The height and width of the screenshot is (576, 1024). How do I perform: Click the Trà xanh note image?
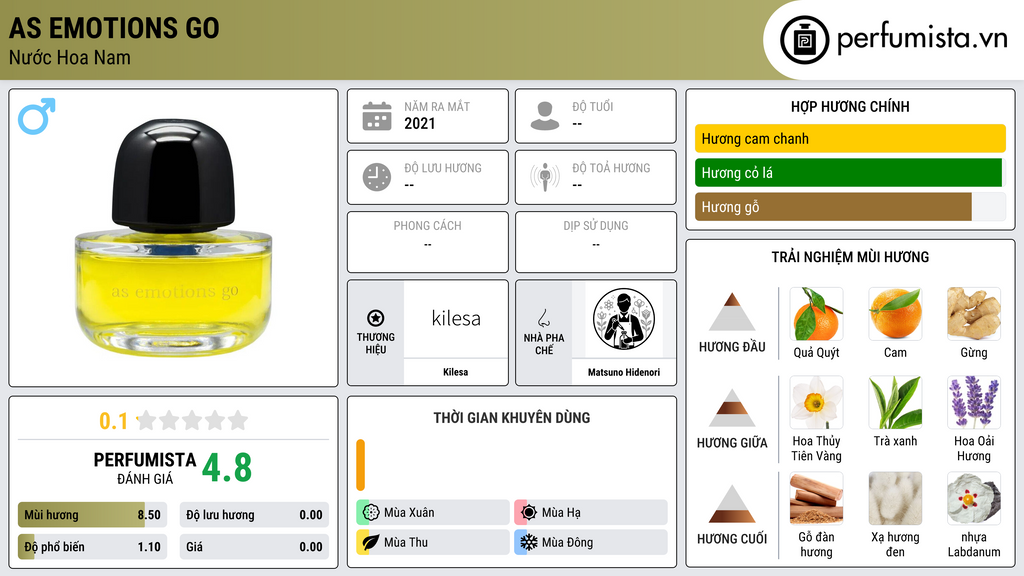click(895, 402)
